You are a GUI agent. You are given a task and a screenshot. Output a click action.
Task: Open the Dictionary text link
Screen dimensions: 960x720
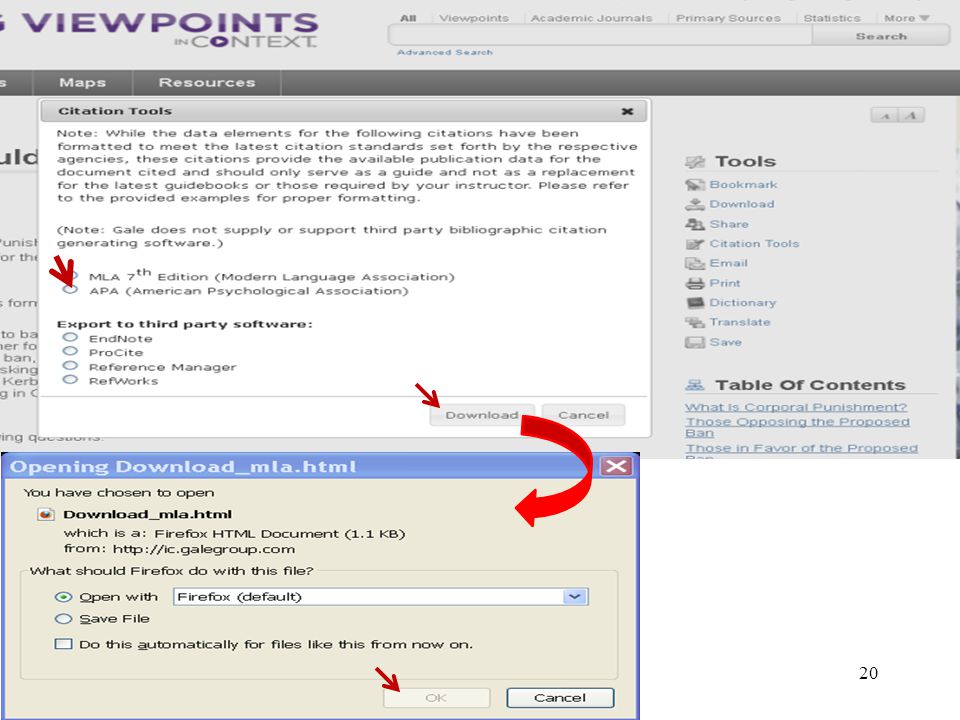(743, 302)
